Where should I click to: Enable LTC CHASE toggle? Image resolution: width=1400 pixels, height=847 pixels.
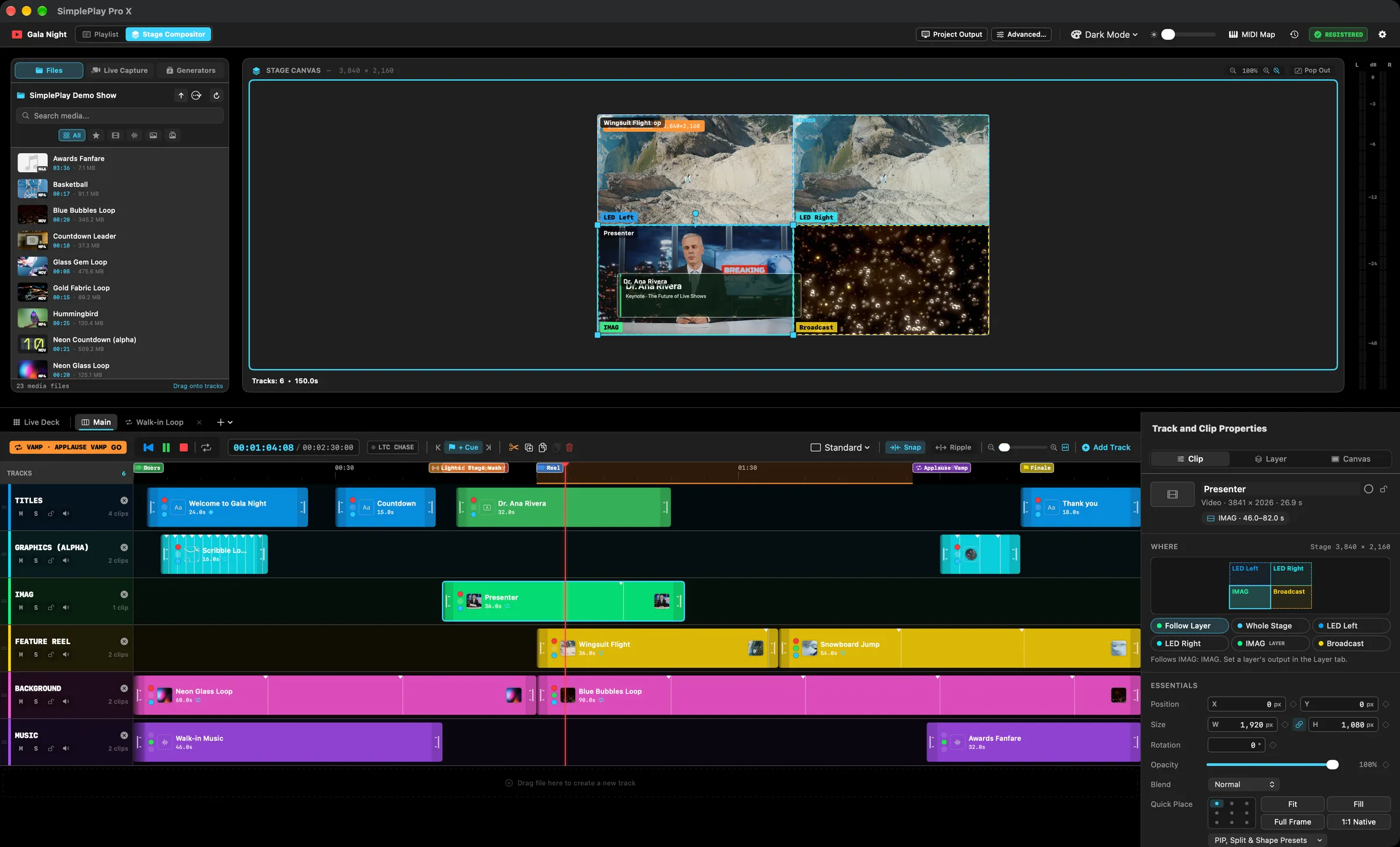point(393,447)
